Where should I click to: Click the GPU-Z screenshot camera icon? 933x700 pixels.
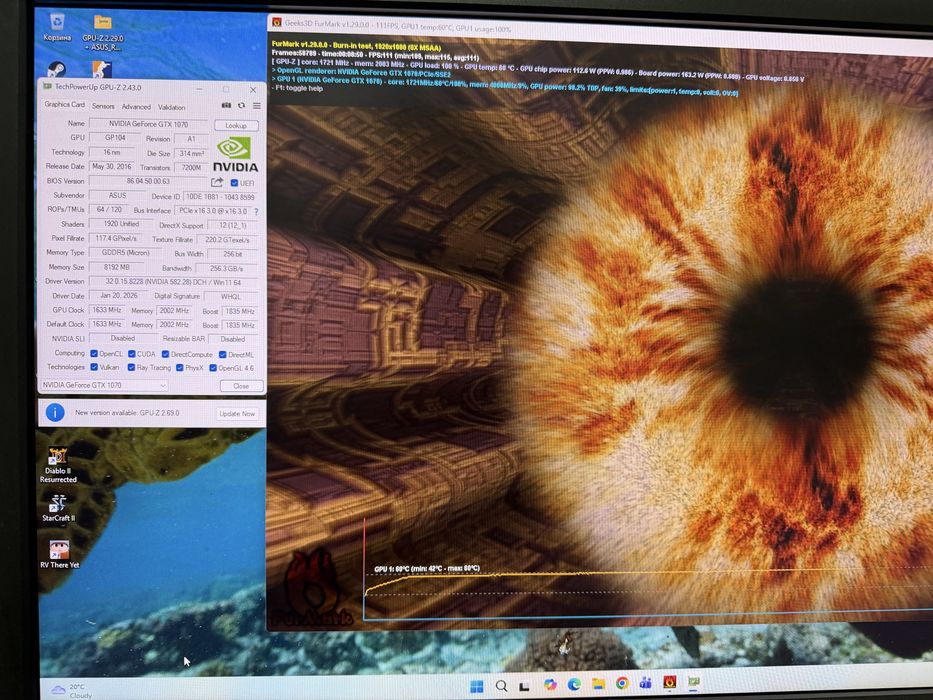tap(226, 105)
